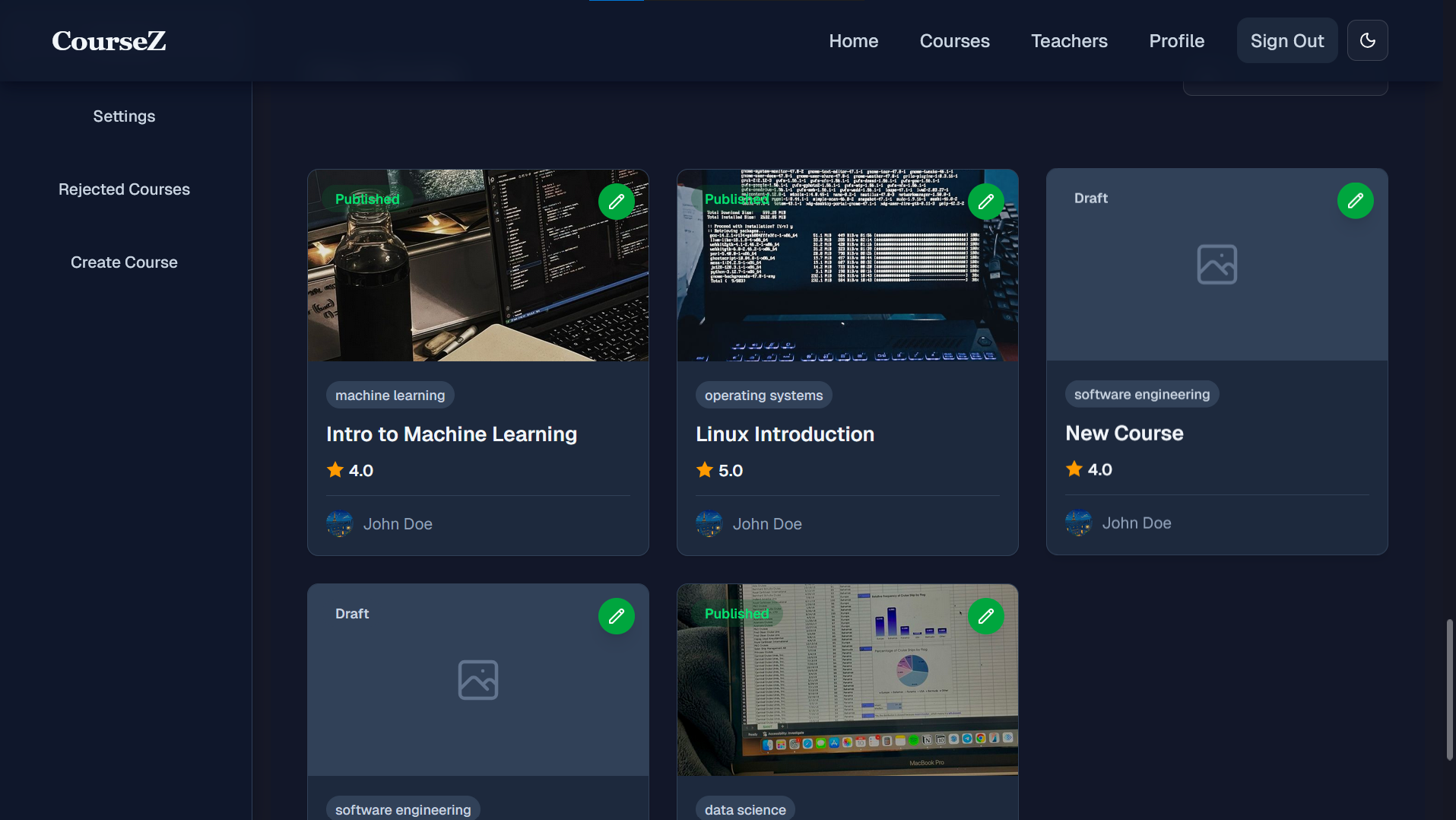Click bottom Draft card placeholder image icon
This screenshot has width=1456, height=820.
(477, 680)
